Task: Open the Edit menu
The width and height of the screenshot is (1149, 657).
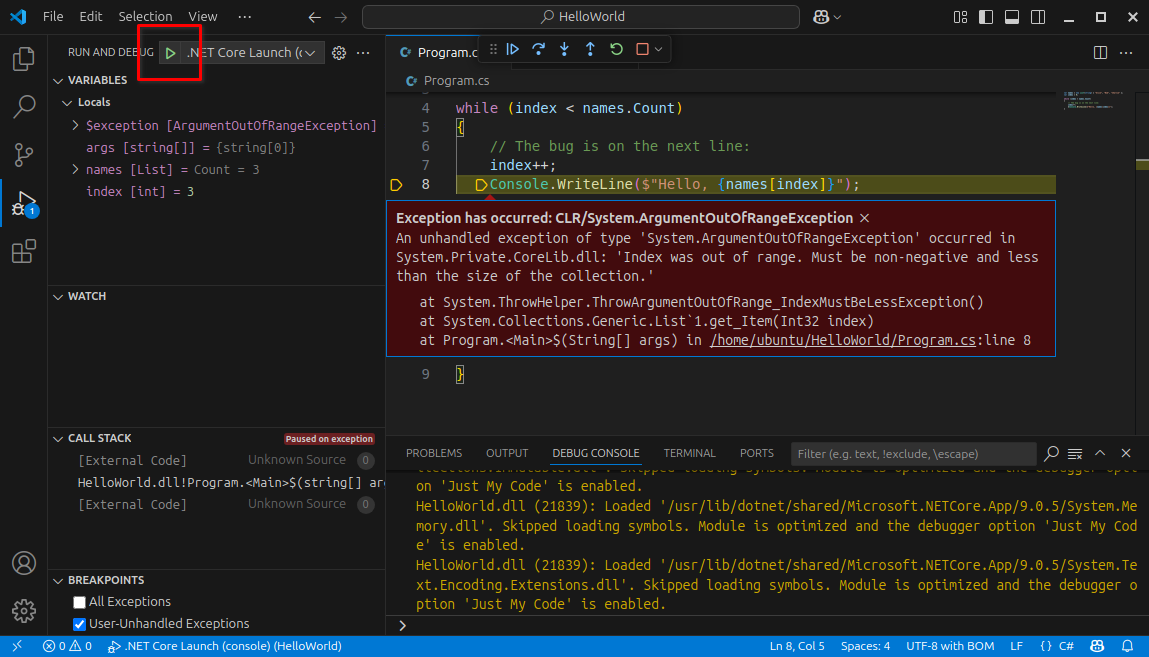Action: pos(90,16)
